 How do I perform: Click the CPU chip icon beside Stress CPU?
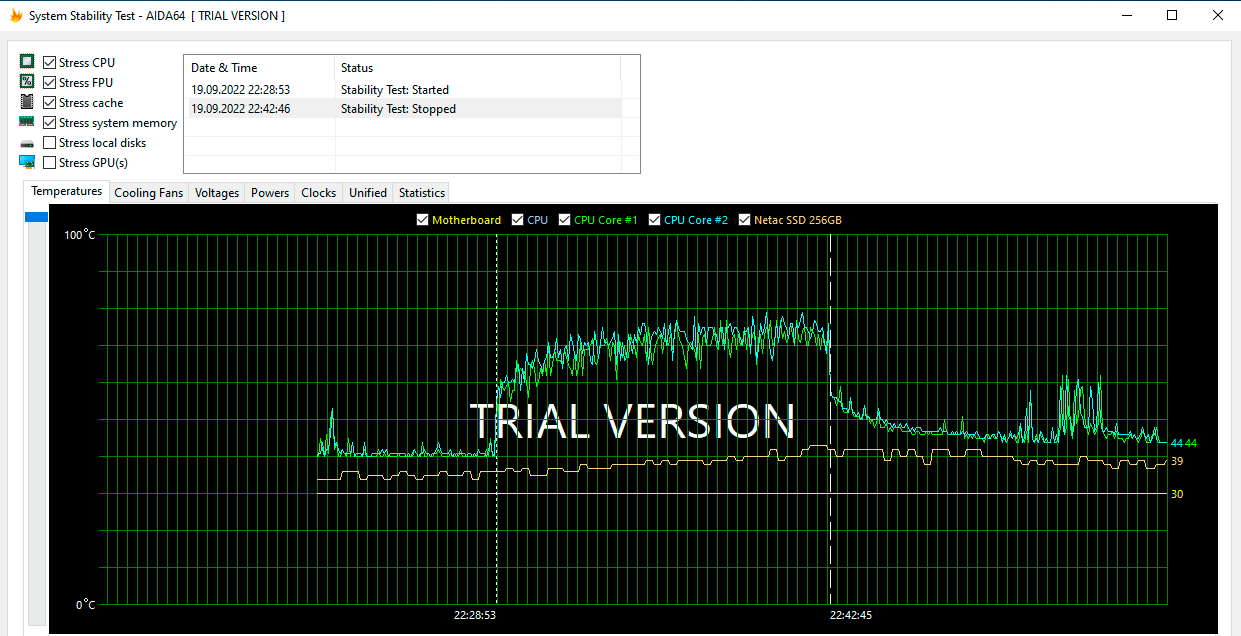coord(27,62)
